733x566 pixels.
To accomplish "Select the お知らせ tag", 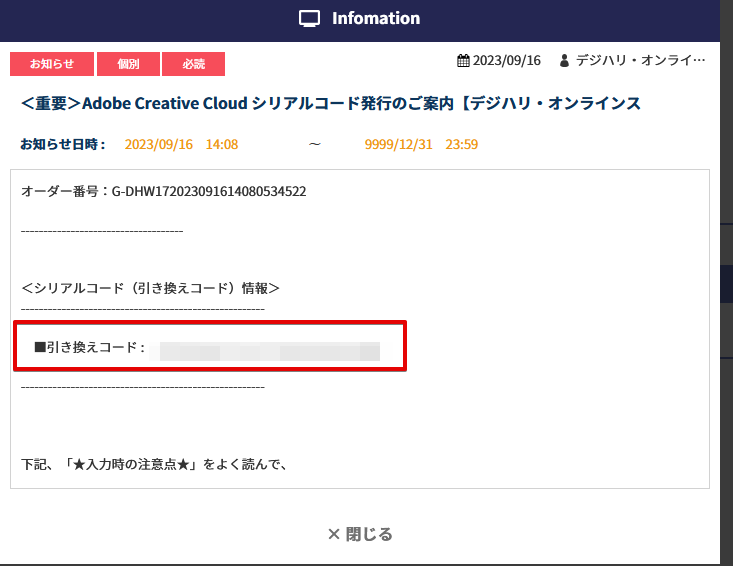I will coord(52,64).
